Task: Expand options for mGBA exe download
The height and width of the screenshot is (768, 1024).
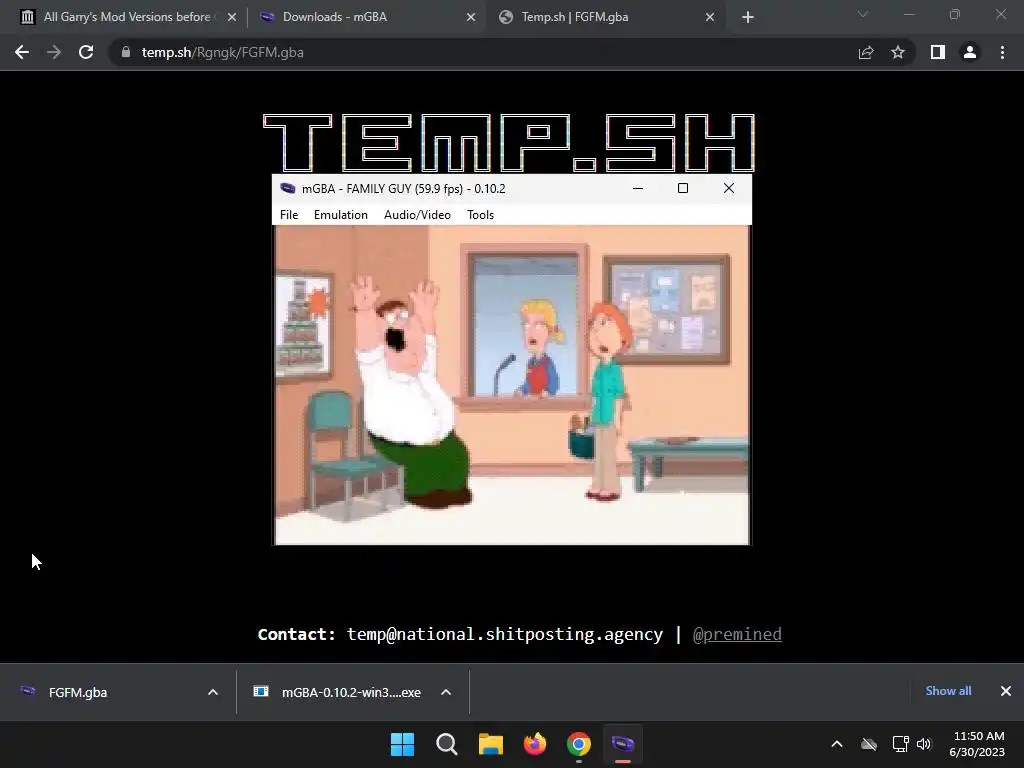Action: [446, 692]
